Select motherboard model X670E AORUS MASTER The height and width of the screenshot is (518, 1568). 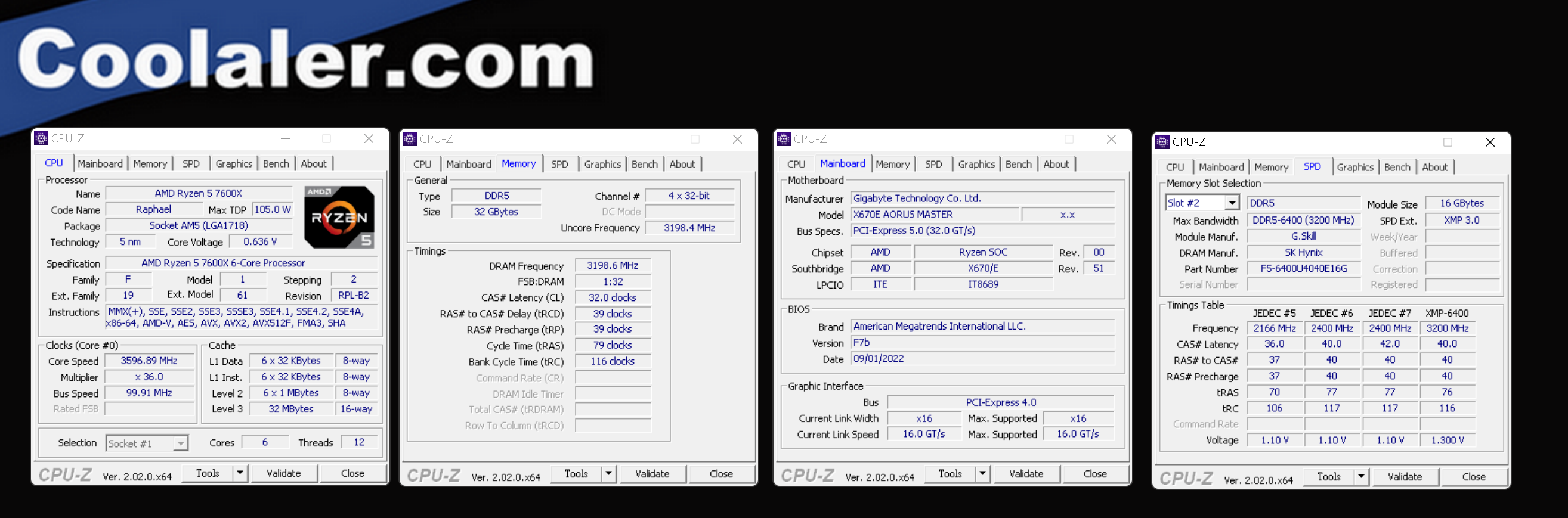coord(935,214)
